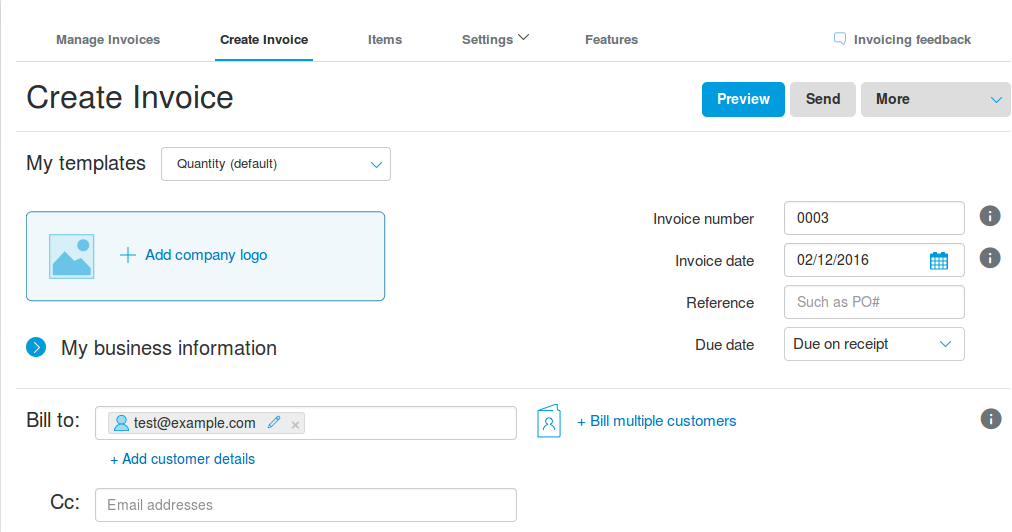Screen dimensions: 1012x532
Task: Click the Invoicing feedback speech bubble icon
Action: pyautogui.click(x=840, y=39)
